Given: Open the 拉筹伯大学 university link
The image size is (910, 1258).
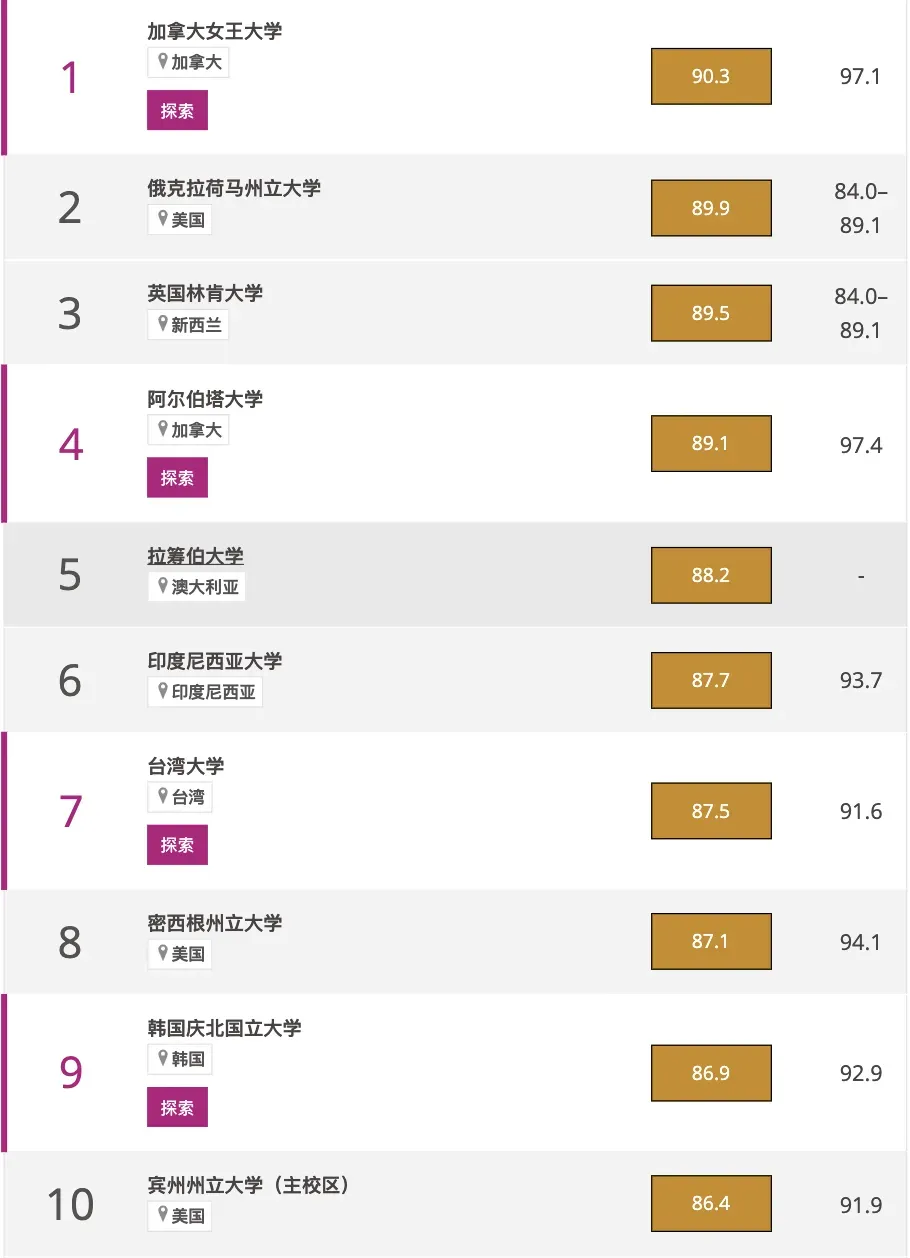Looking at the screenshot, I should tap(195, 556).
